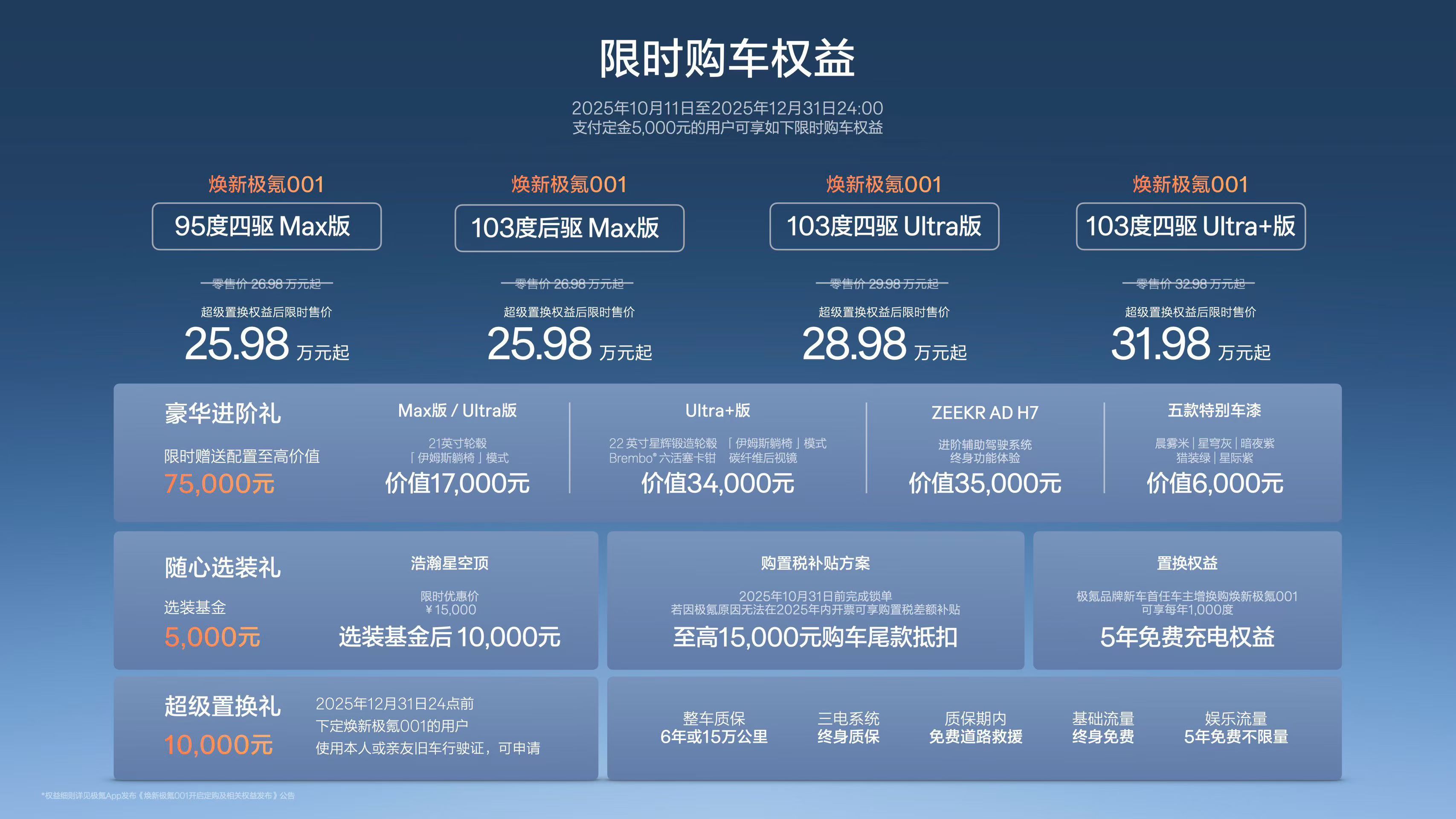1456x819 pixels.
Task: Click the 五款特别车漆 heading
Action: (x=1214, y=410)
